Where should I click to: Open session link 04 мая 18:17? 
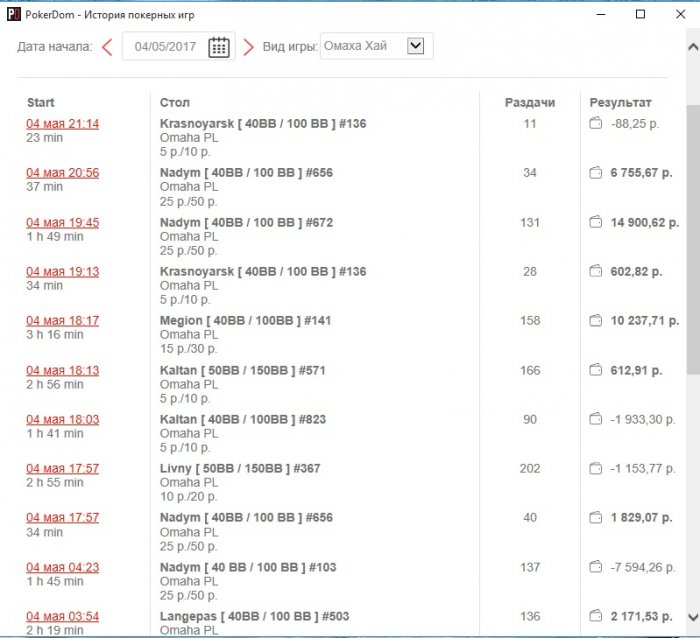coord(62,321)
